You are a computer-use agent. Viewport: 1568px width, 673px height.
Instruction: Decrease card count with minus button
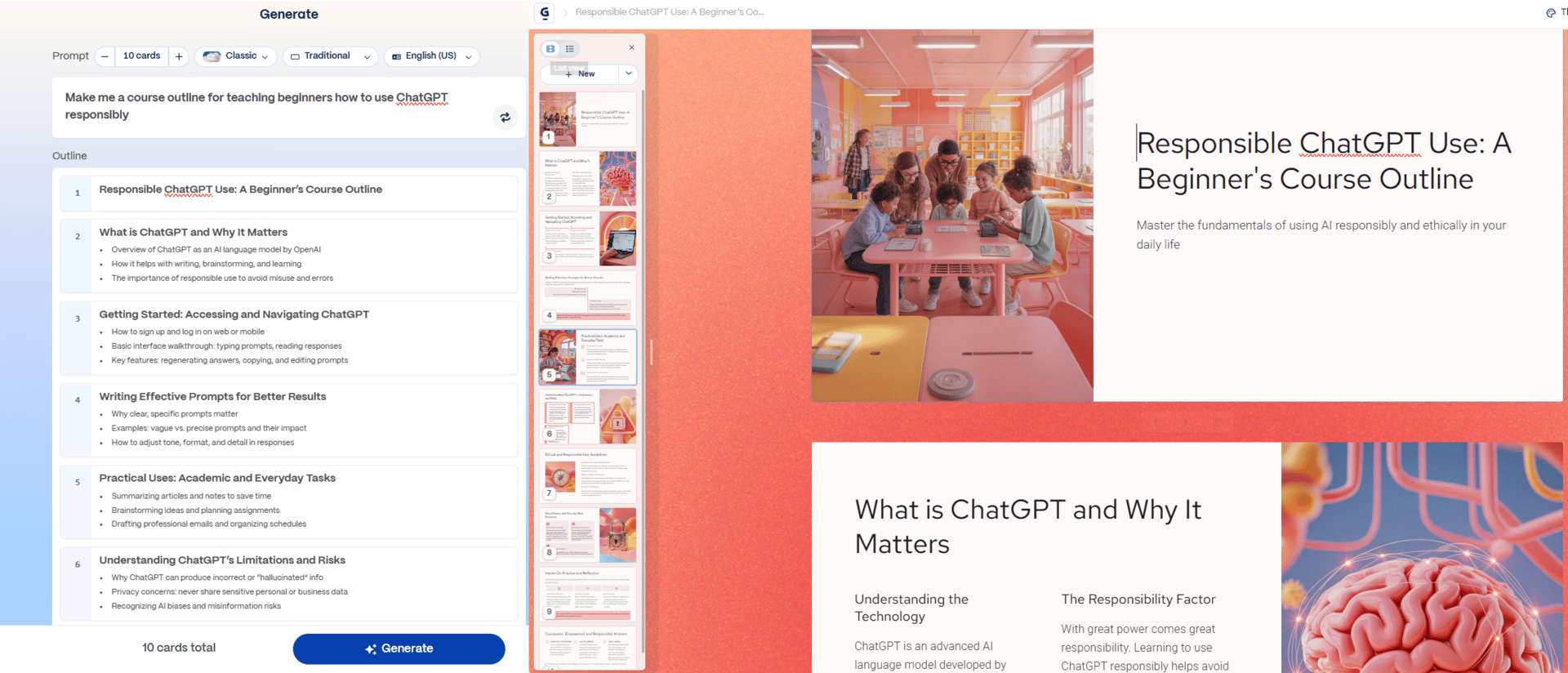pyautogui.click(x=105, y=56)
